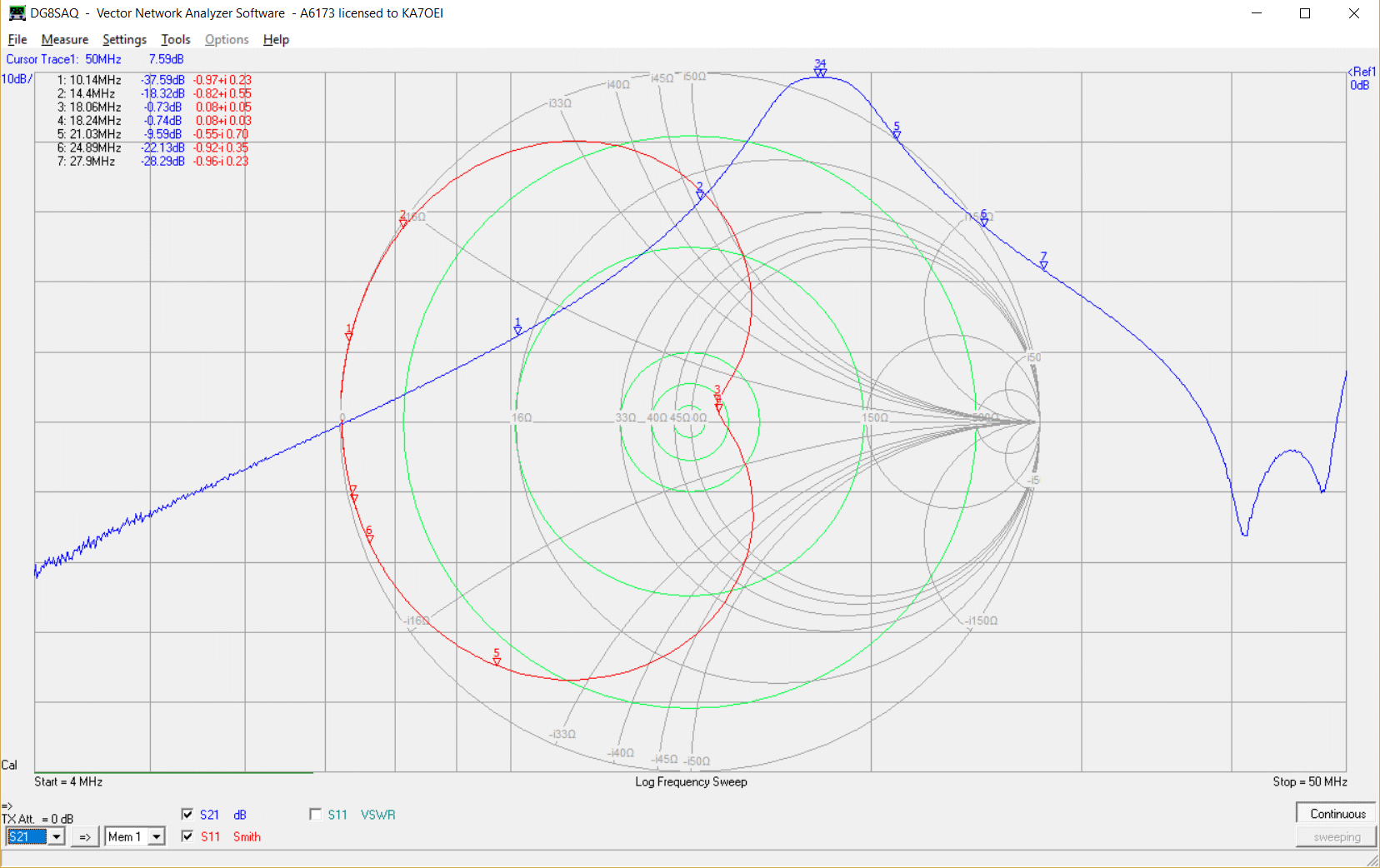Select blue marker 5 on S21 trace
1380x868 pixels.
(x=897, y=131)
